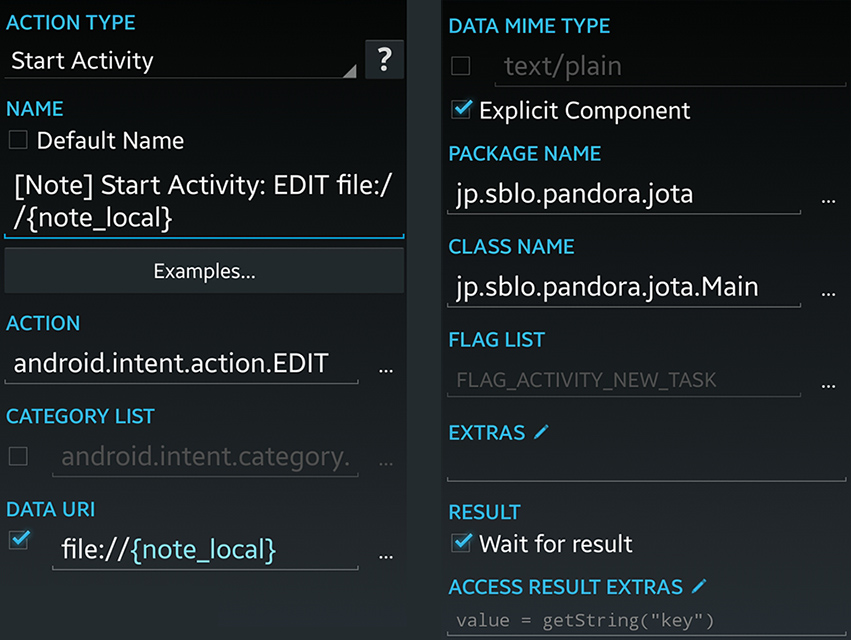Click the getString("key") result extras field
This screenshot has width=851, height=640.
[x=646, y=620]
